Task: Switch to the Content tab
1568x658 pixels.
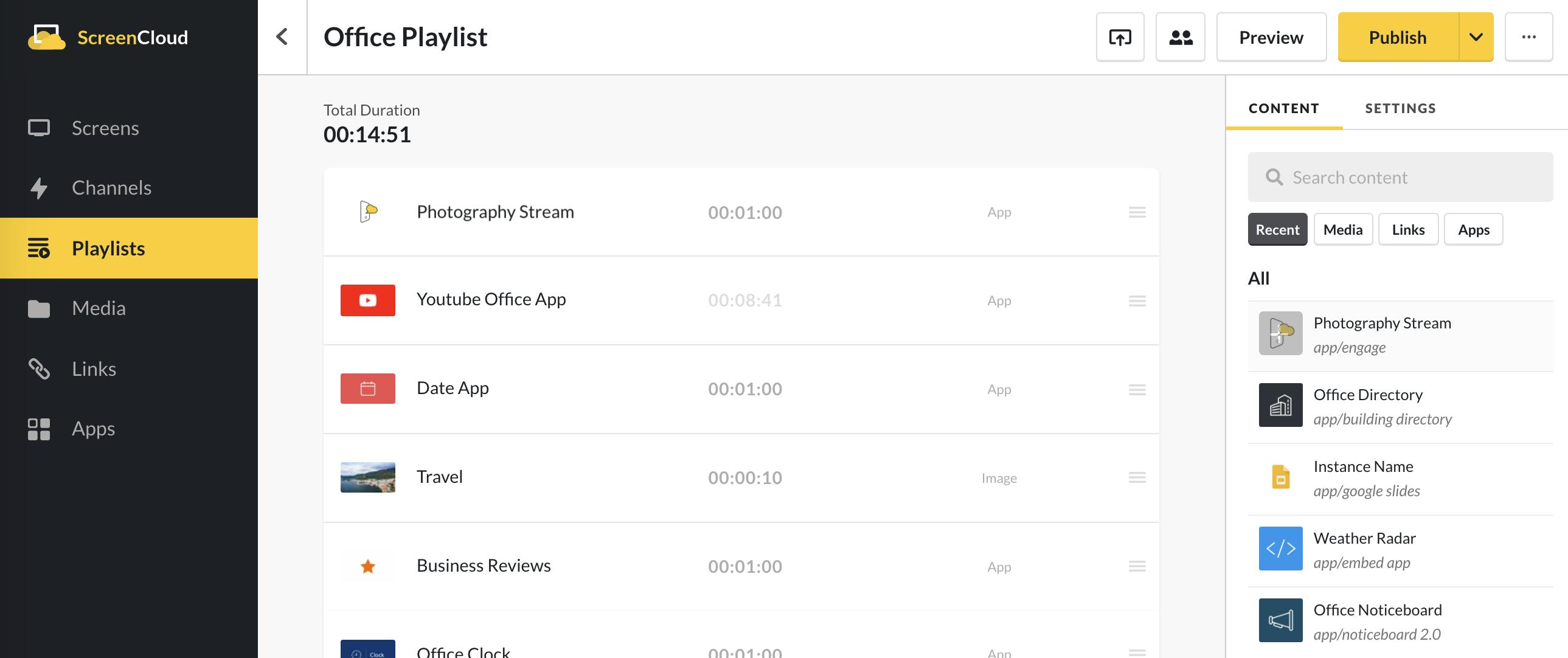Action: tap(1284, 108)
